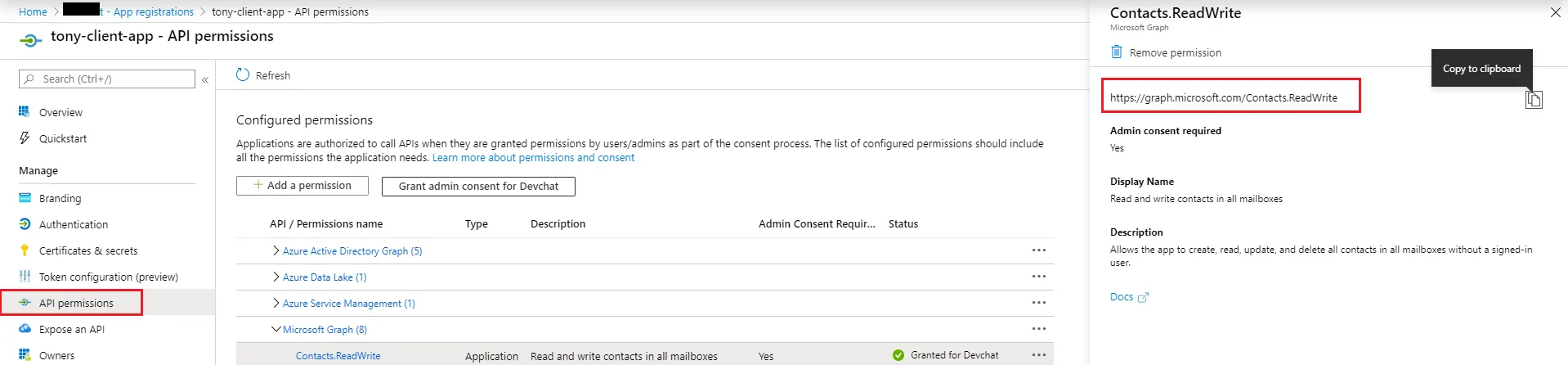Open Overview from the sidebar
Viewport: 1568px width, 365px height.
60,113
